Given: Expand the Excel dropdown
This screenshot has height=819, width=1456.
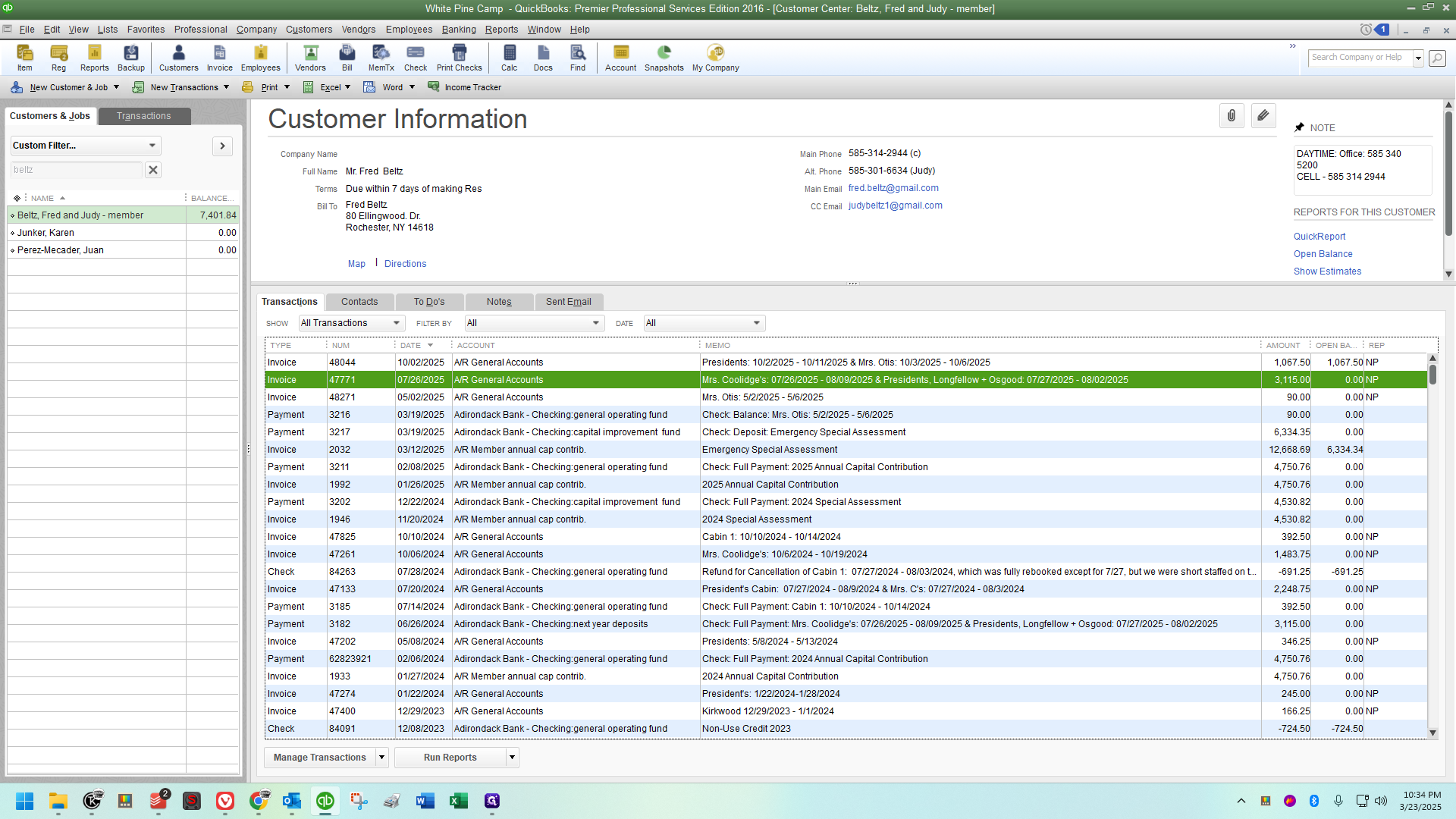Looking at the screenshot, I should 347,87.
